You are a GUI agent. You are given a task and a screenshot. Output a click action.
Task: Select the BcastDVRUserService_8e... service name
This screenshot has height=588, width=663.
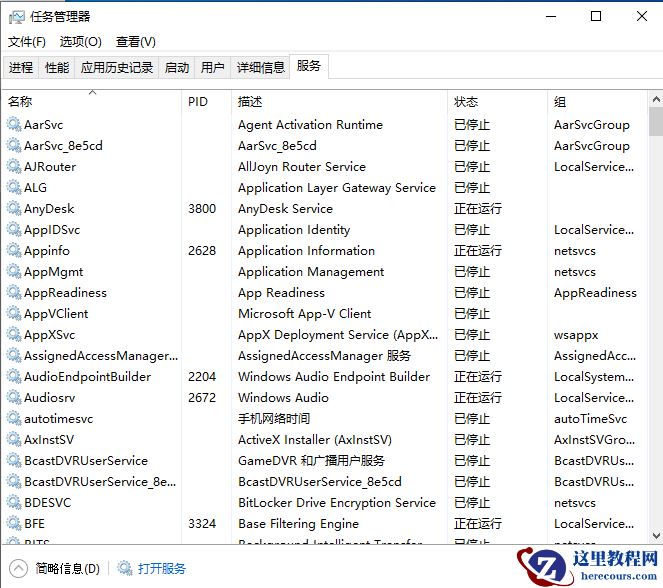[100, 482]
